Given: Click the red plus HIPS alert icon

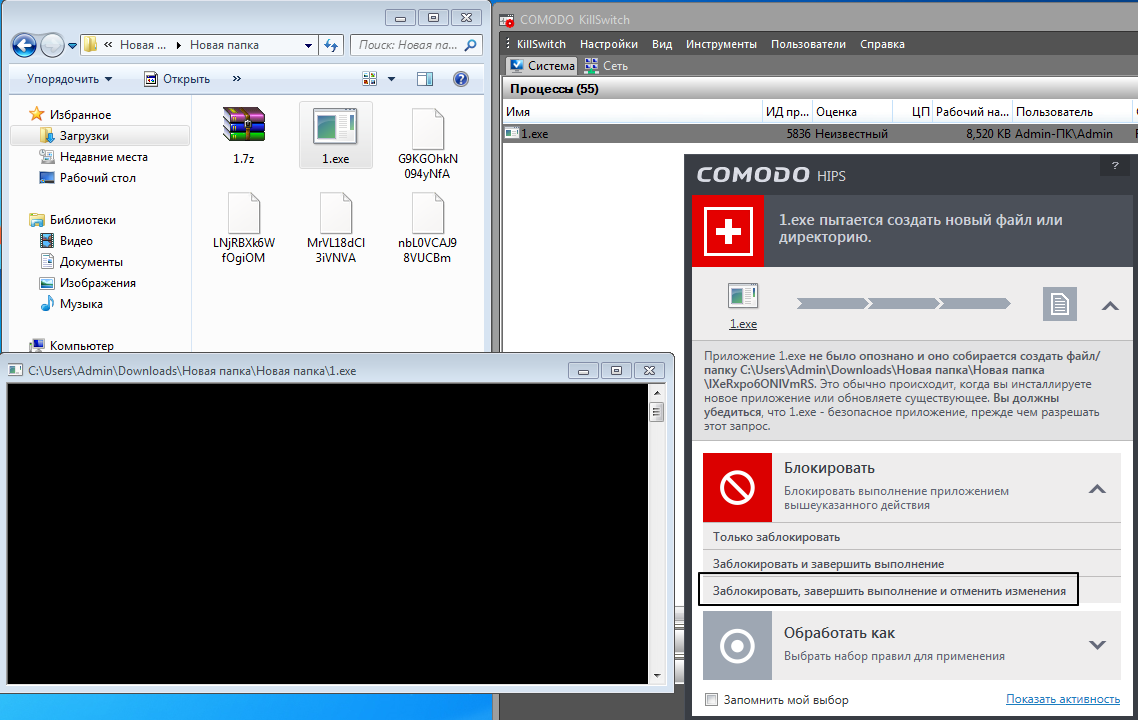Looking at the screenshot, I should point(728,231).
